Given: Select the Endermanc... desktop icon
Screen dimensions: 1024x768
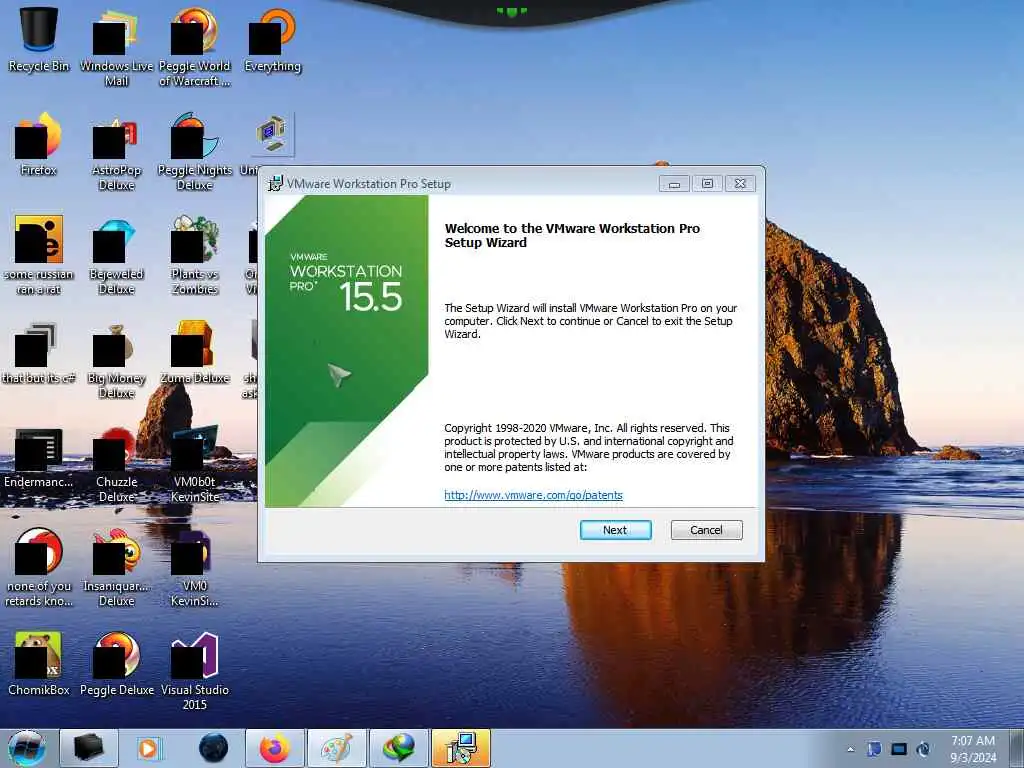Looking at the screenshot, I should point(39,457).
